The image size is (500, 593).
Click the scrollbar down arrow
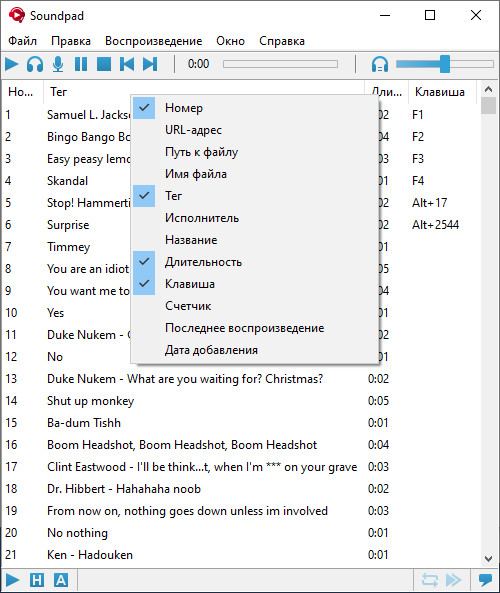pos(488,559)
